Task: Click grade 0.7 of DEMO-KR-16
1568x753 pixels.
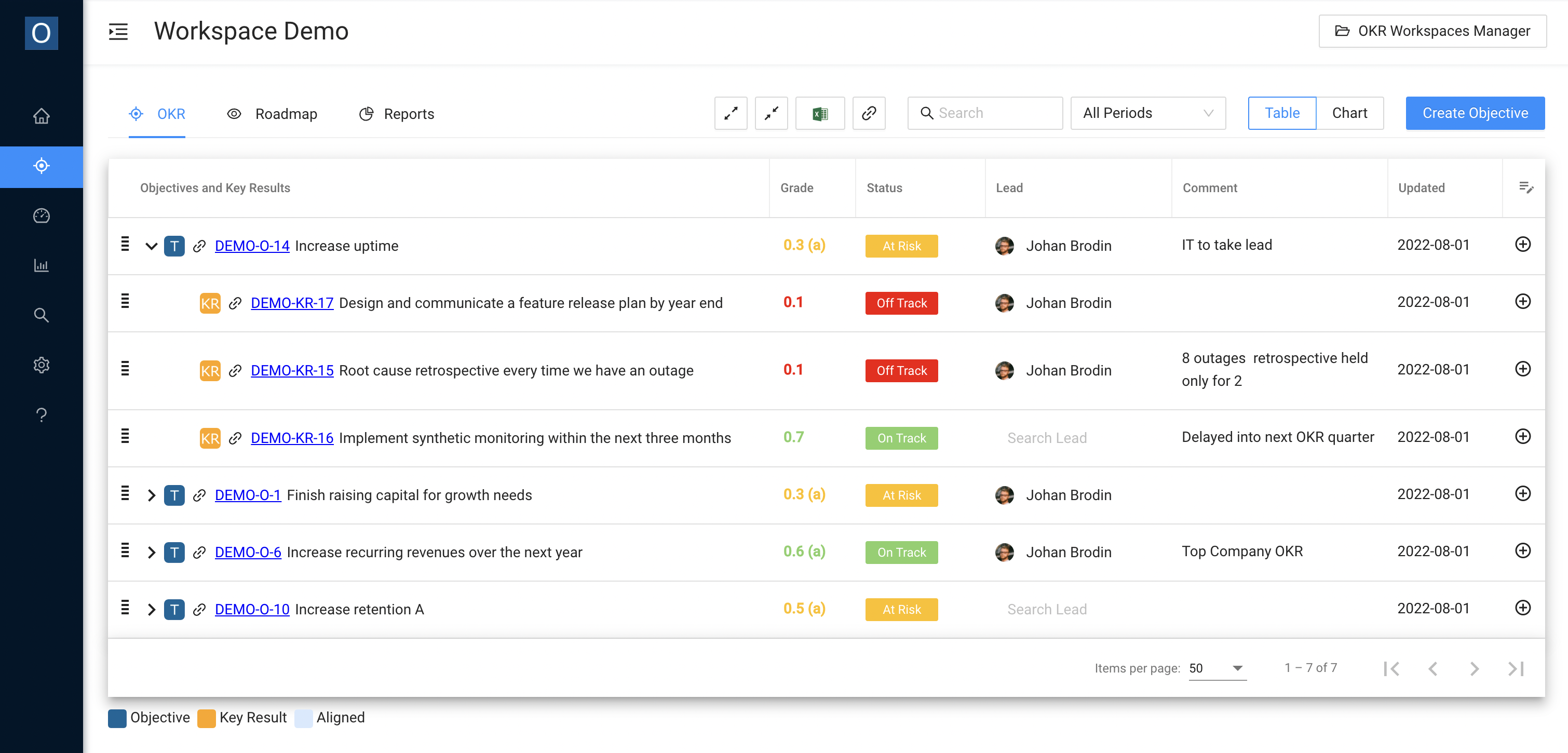Action: (793, 437)
